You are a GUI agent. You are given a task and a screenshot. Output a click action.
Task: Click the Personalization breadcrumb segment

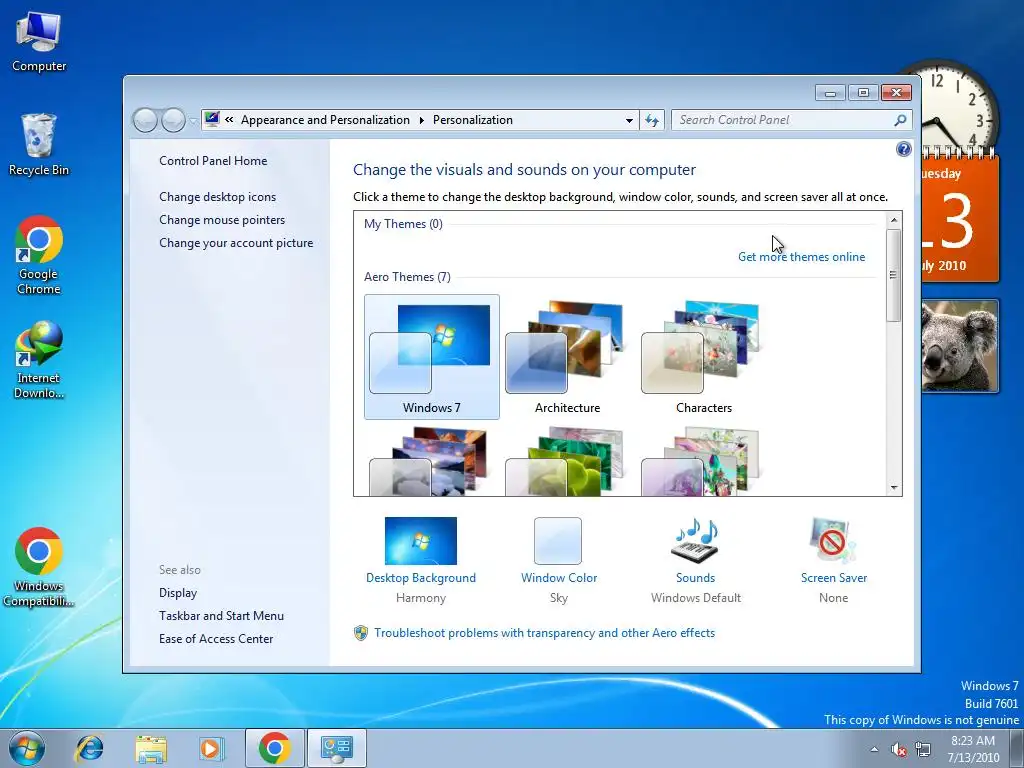pyautogui.click(x=473, y=120)
